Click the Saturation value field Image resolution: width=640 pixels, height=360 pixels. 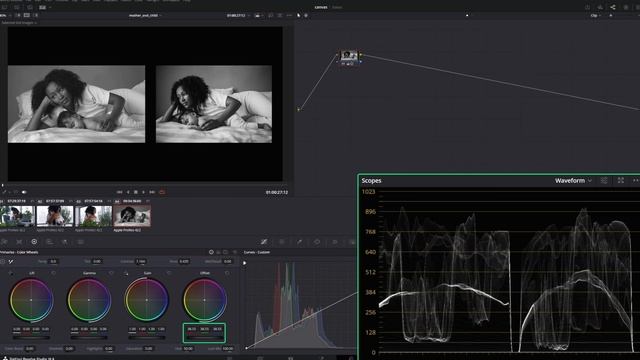[x=149, y=349]
